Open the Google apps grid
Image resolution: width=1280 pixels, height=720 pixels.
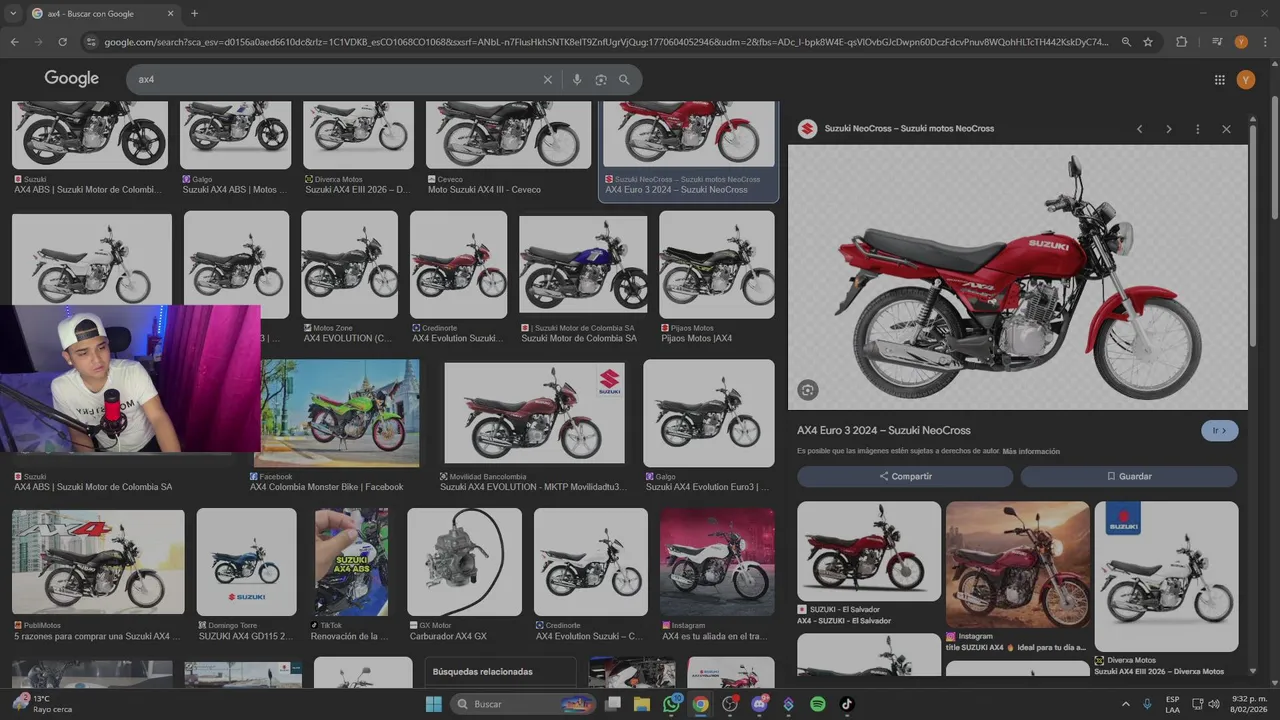coord(1219,80)
